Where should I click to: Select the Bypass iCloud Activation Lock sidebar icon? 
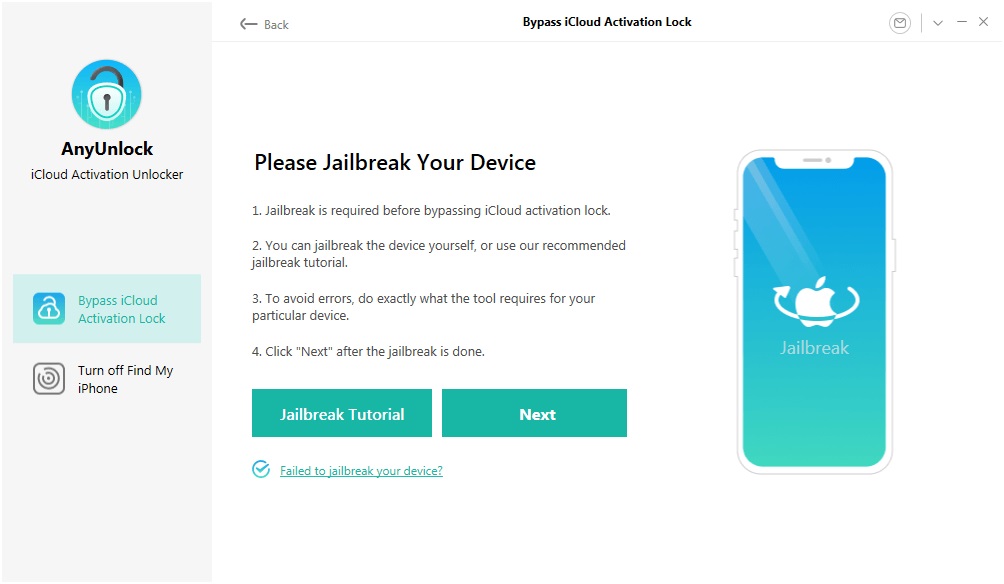pos(48,308)
